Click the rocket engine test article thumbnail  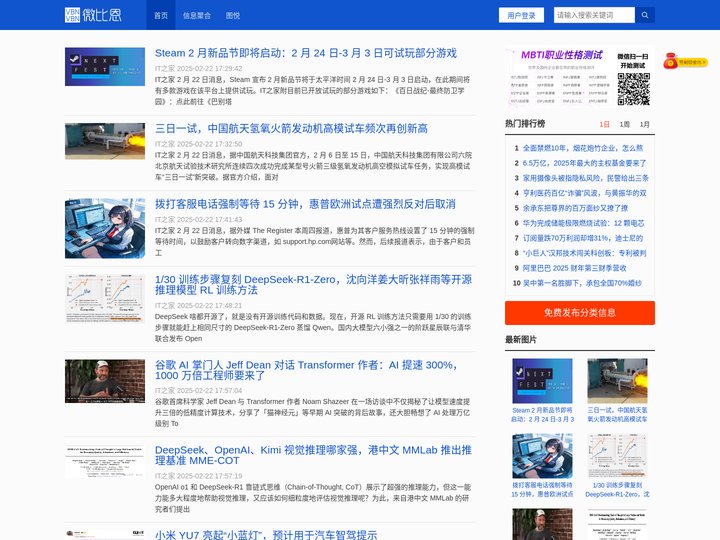point(105,141)
